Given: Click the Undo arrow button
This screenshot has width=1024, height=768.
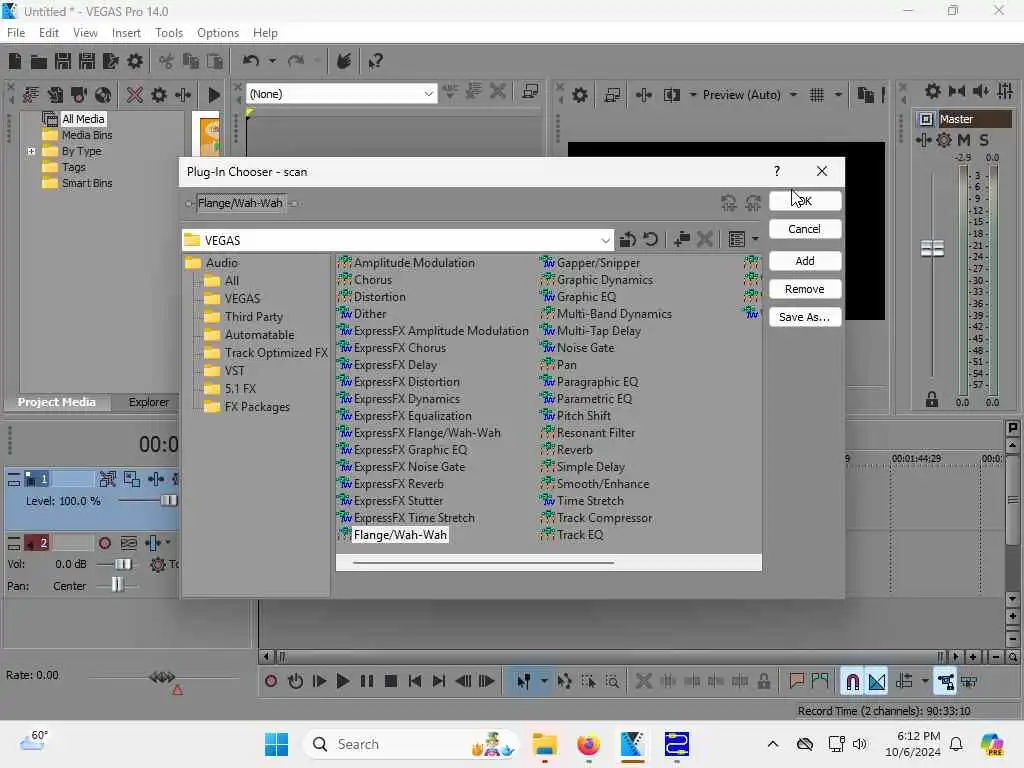Looking at the screenshot, I should pos(250,61).
